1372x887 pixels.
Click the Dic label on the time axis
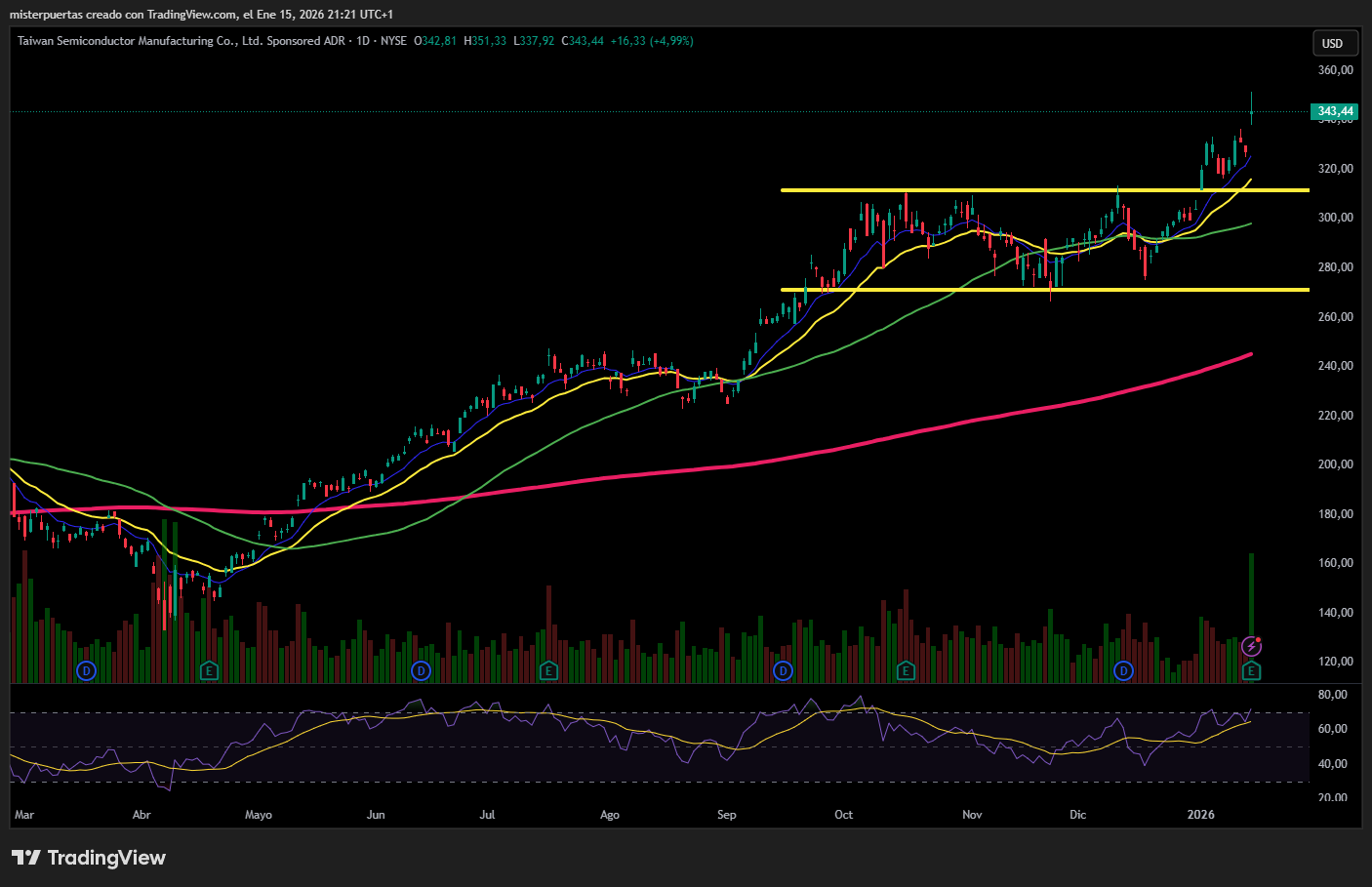pyautogui.click(x=1077, y=815)
